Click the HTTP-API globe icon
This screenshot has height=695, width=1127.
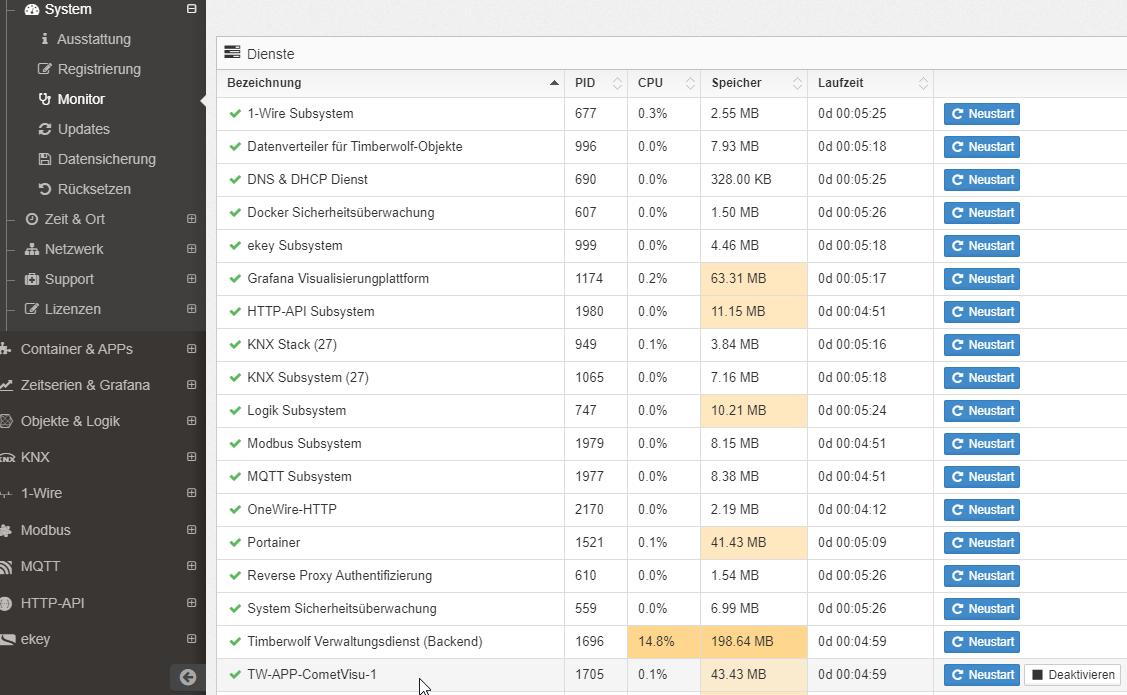coord(6,603)
